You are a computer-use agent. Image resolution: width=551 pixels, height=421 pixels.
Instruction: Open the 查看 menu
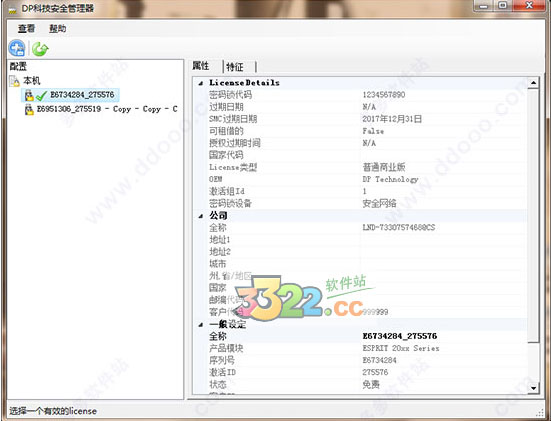(x=27, y=28)
